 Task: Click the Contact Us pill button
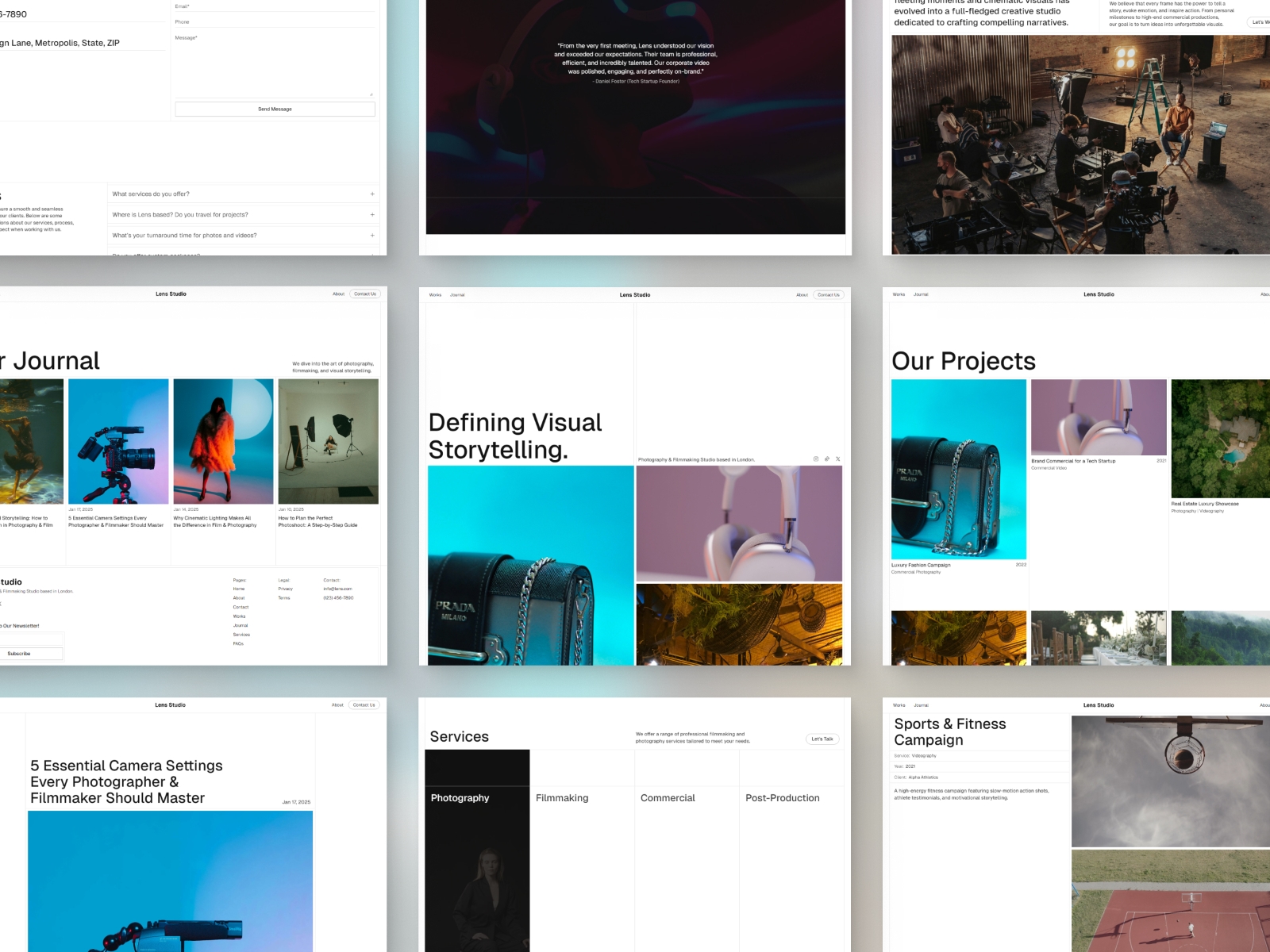click(x=829, y=294)
